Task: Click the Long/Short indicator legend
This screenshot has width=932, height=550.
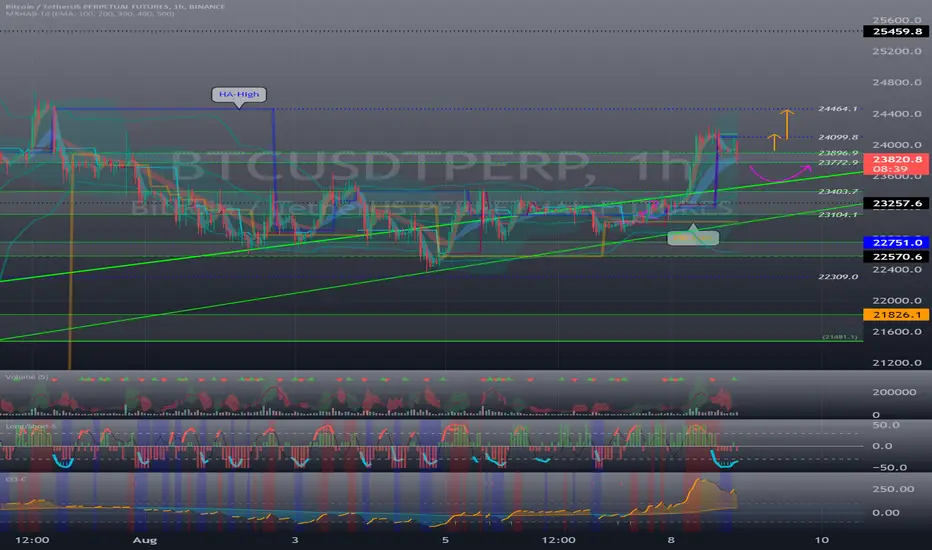Action: [31, 426]
